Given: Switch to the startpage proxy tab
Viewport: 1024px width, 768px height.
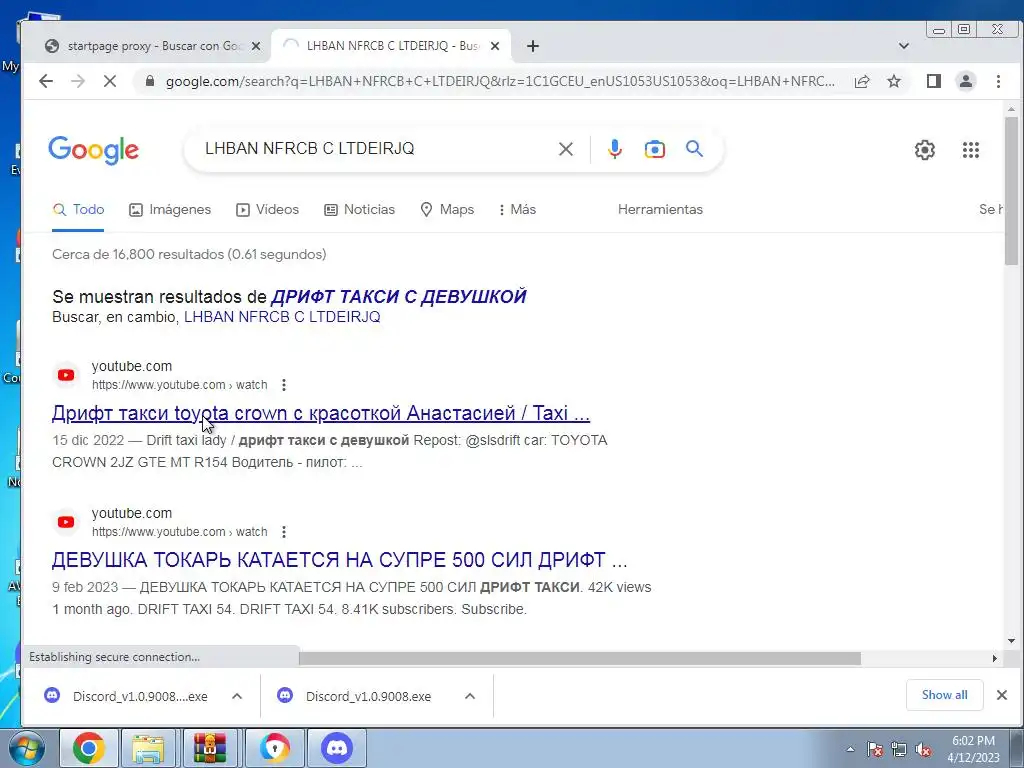Looking at the screenshot, I should click(154, 46).
